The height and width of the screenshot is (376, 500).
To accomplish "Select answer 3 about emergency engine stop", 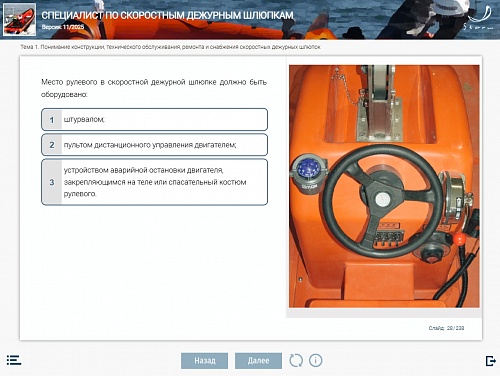I will tap(154, 182).
